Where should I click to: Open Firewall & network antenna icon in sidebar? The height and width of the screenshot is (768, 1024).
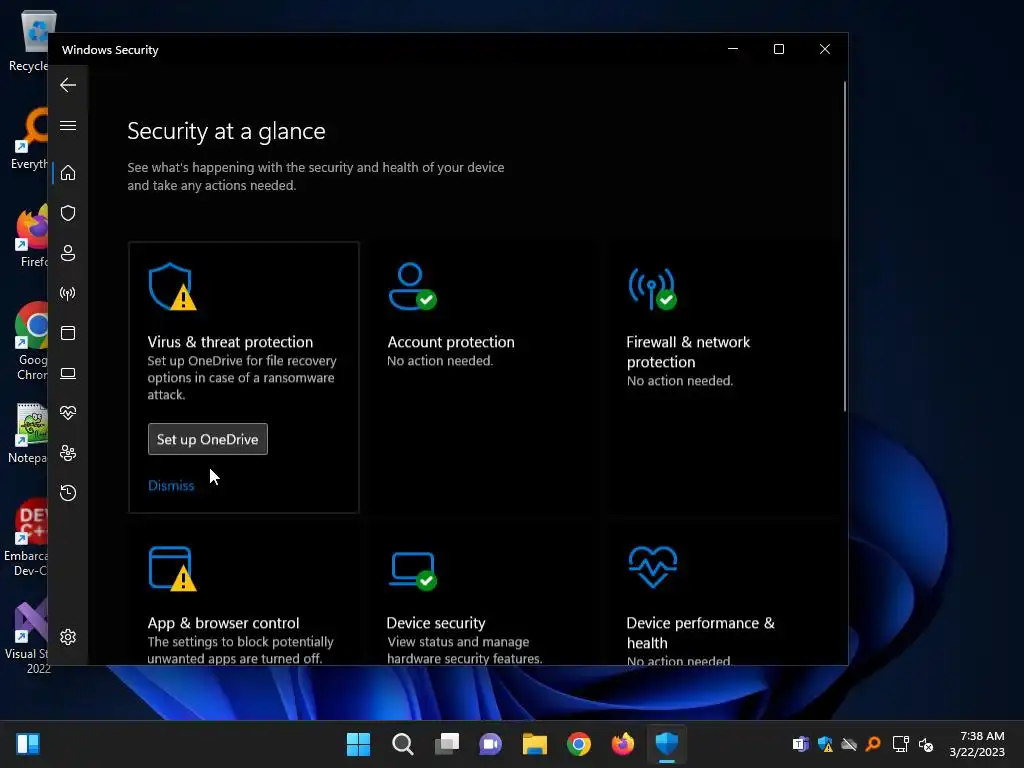68,293
